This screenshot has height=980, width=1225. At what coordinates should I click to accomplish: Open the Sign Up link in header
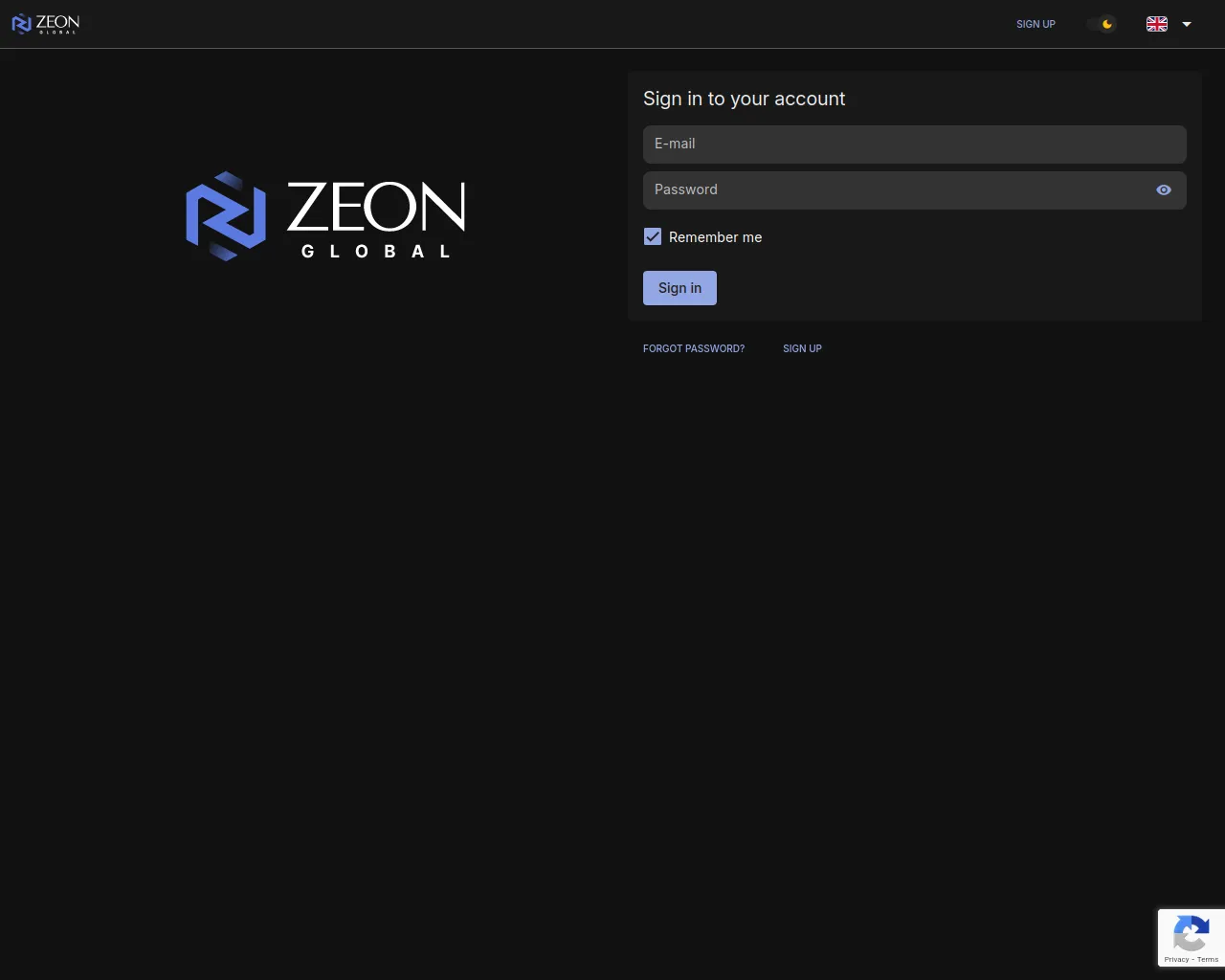(x=1036, y=24)
